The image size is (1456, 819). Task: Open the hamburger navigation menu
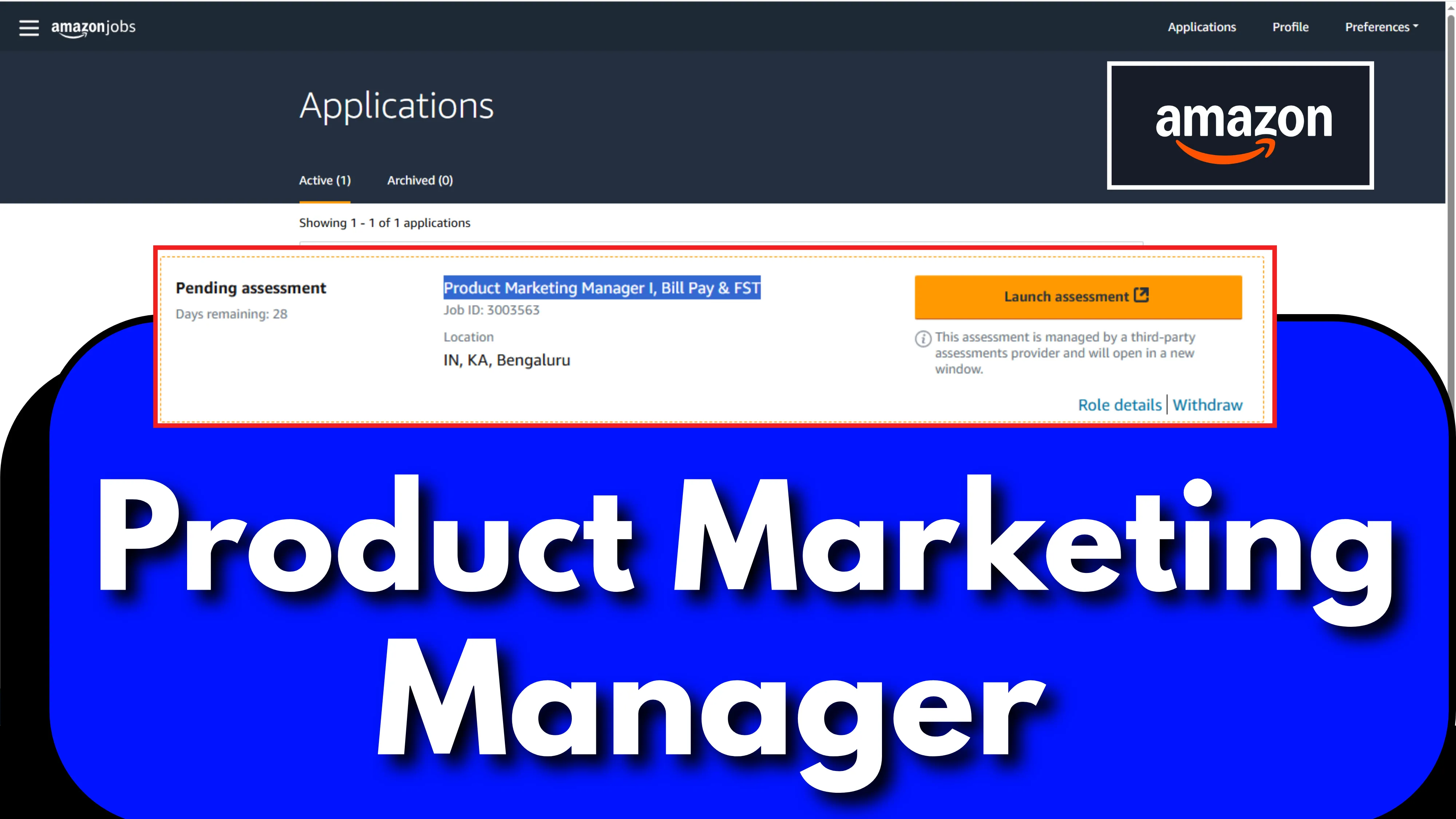[x=29, y=28]
